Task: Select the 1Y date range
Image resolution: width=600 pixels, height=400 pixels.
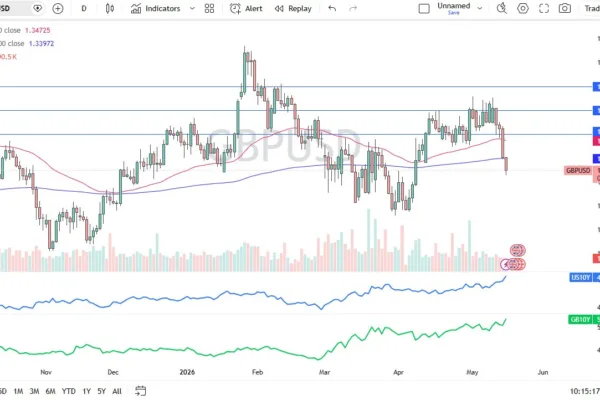Action: coord(87,391)
